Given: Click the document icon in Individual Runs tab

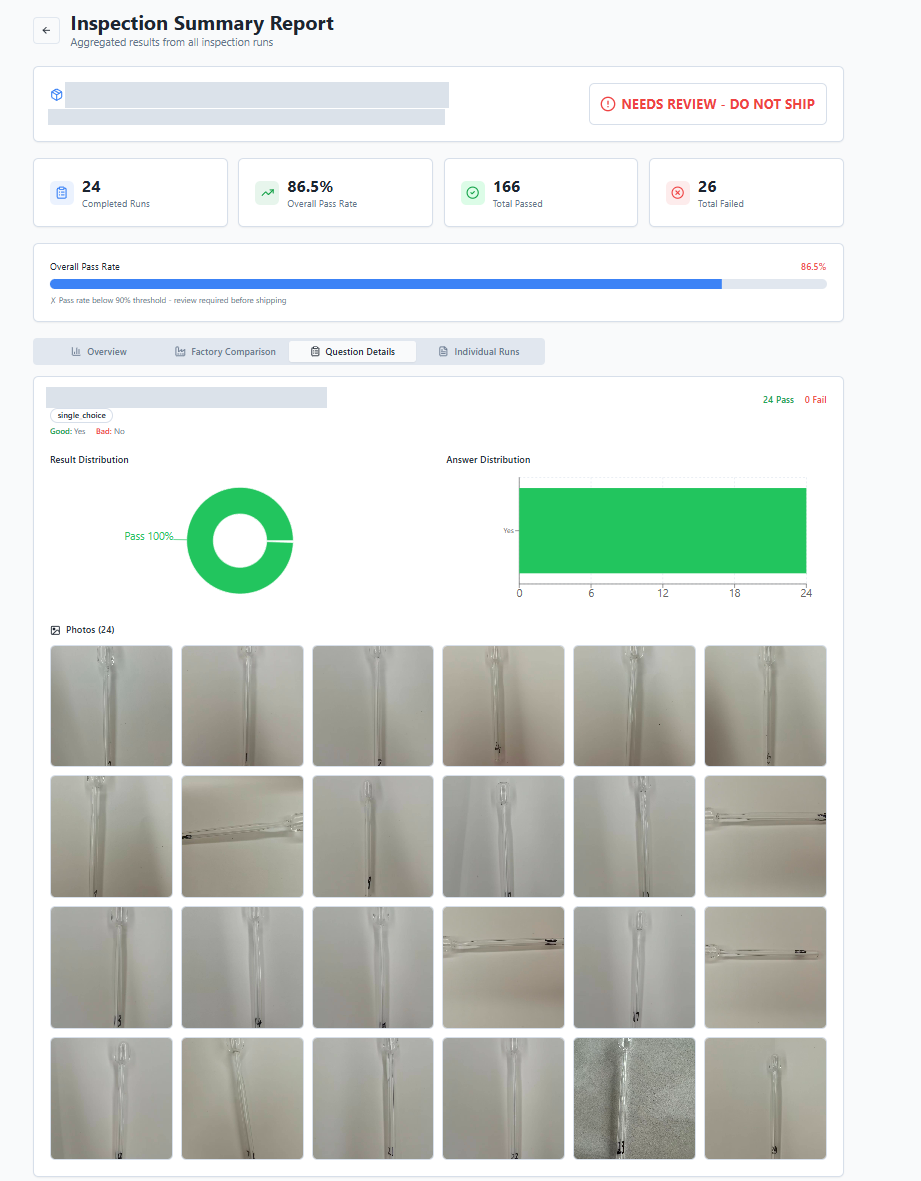Looking at the screenshot, I should pyautogui.click(x=444, y=352).
